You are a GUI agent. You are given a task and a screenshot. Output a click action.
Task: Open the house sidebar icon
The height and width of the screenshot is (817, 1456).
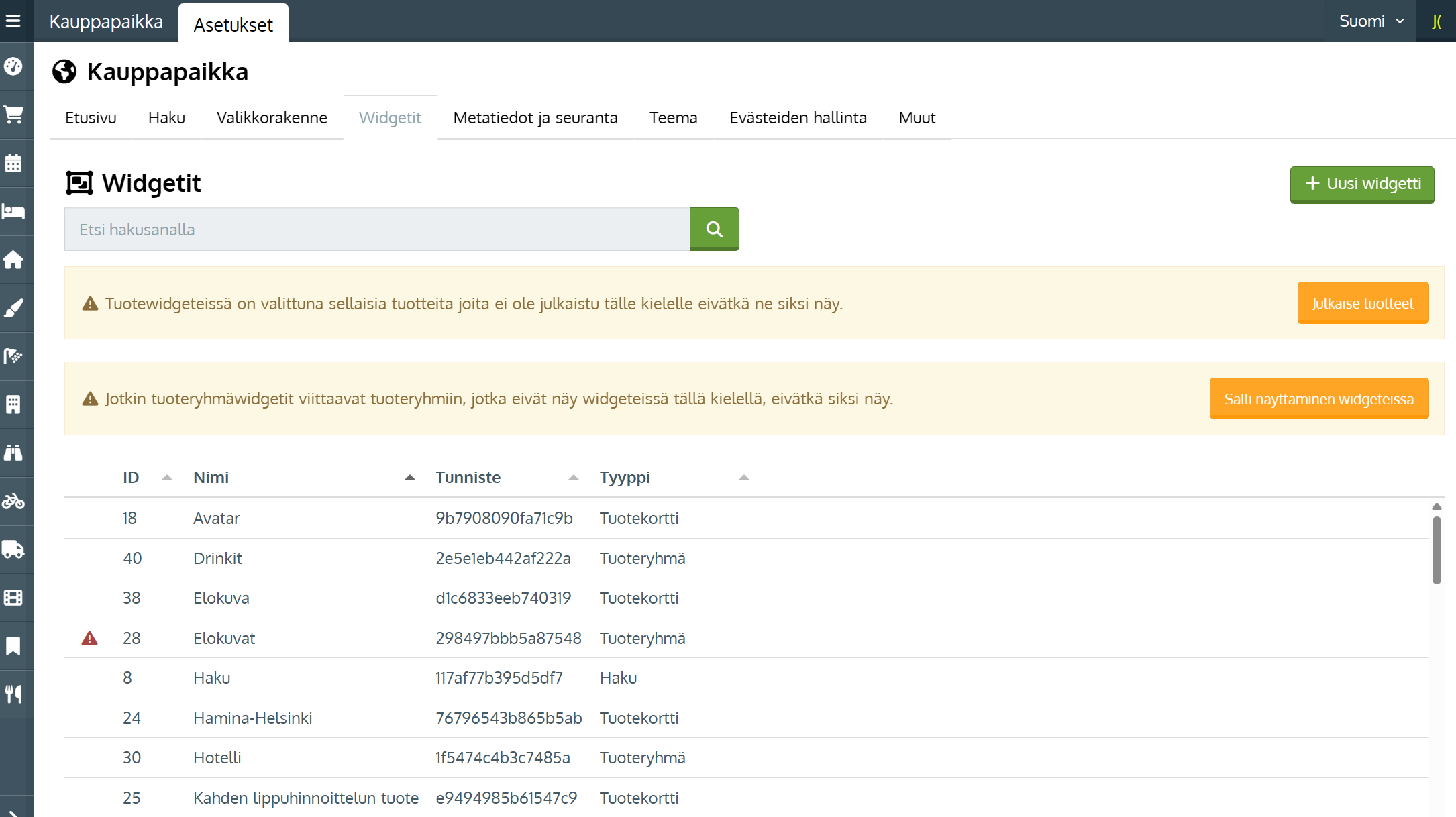(x=13, y=260)
